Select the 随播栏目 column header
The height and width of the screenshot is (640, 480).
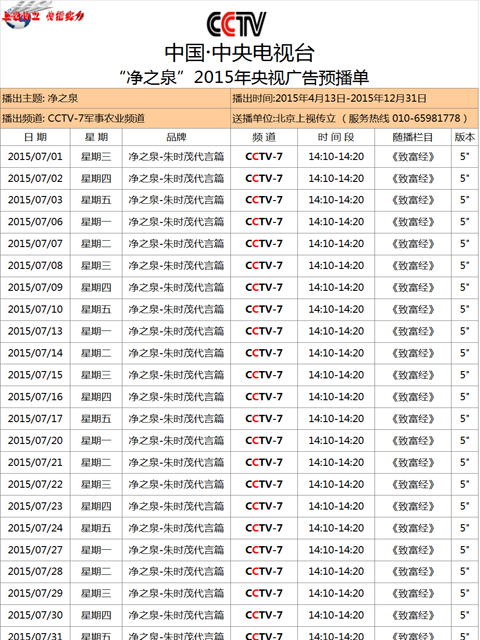tap(413, 137)
